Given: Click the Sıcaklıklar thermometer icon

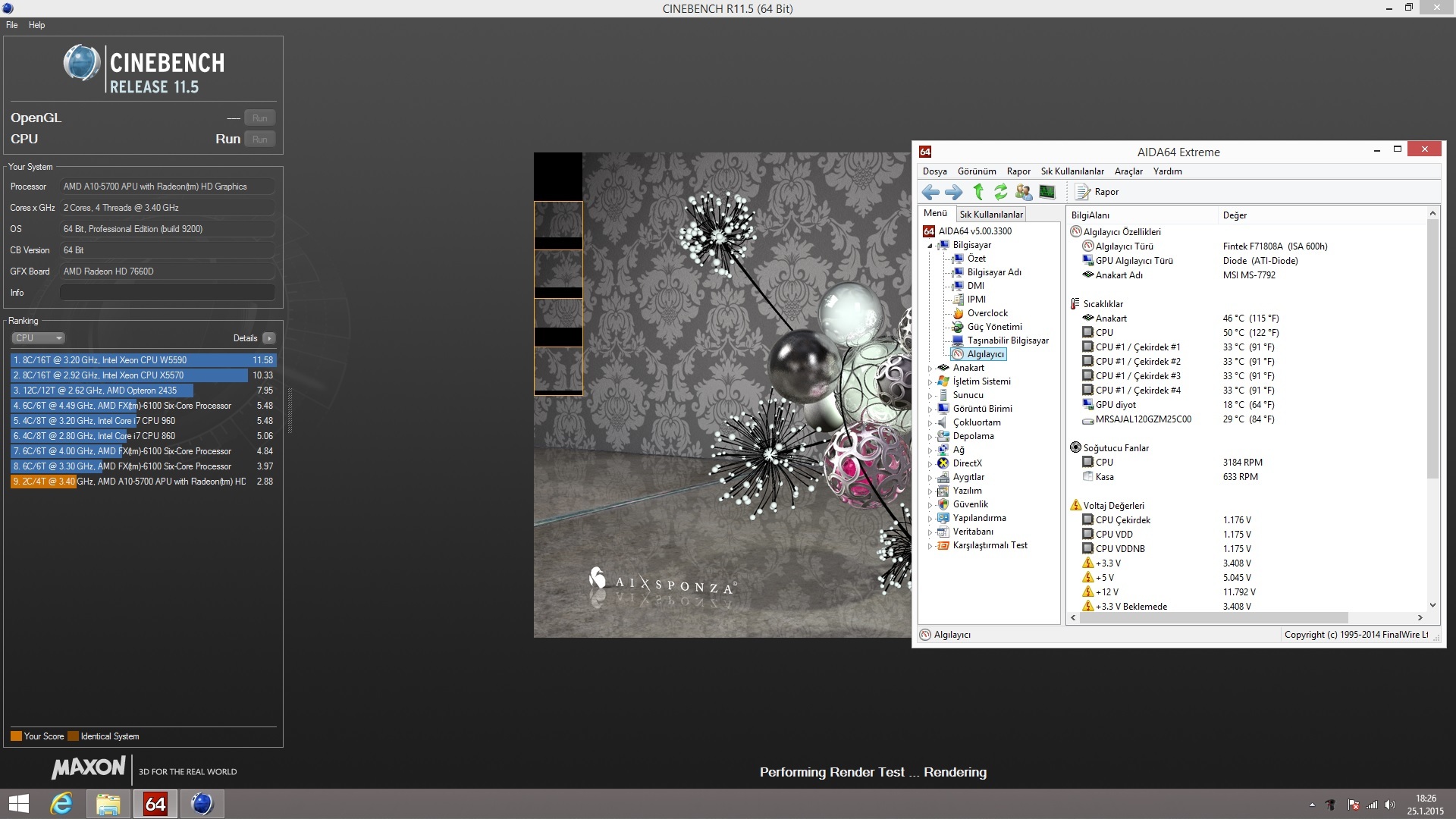Looking at the screenshot, I should pos(1075,304).
